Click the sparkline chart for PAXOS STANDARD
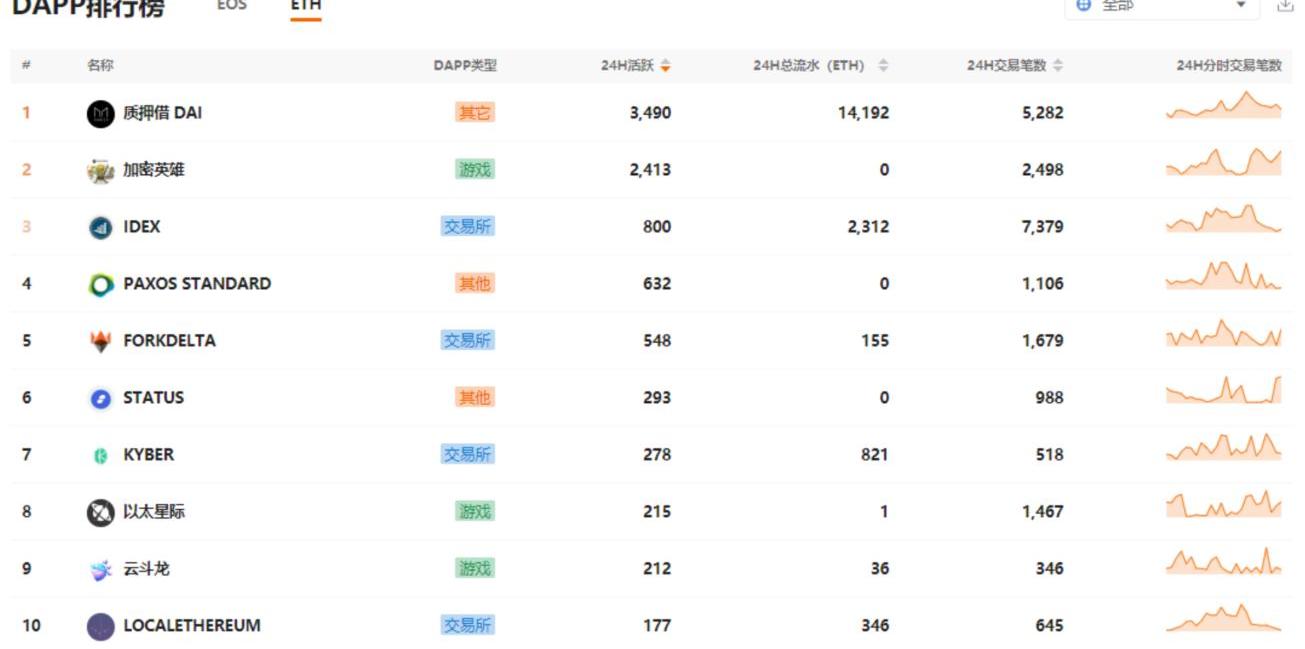Screen dimensions: 1305x649 point(1223,276)
